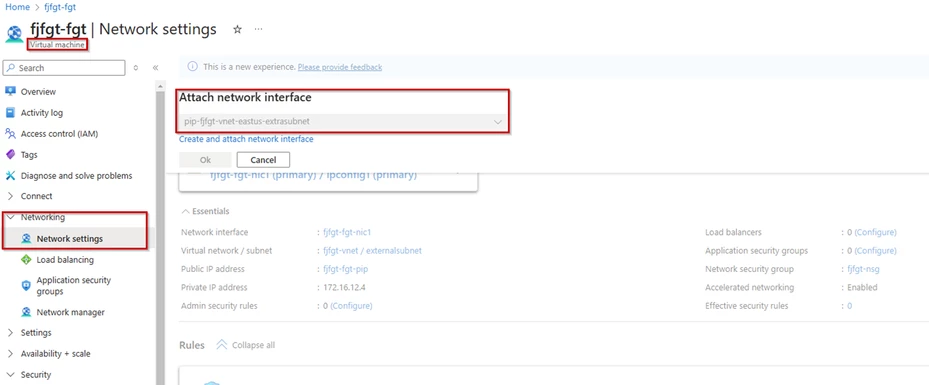The image size is (929, 385).
Task: Expand the Settings section
Action: (10, 332)
